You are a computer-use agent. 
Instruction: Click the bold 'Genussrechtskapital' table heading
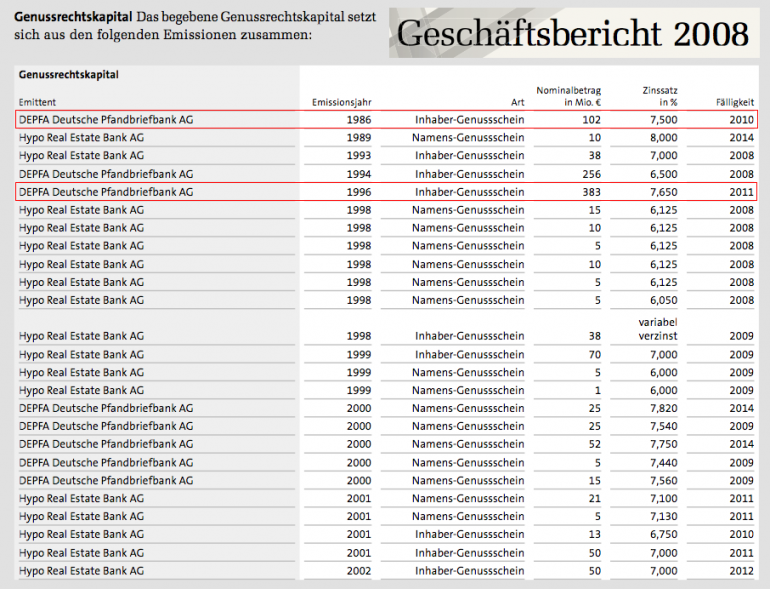[x=69, y=75]
